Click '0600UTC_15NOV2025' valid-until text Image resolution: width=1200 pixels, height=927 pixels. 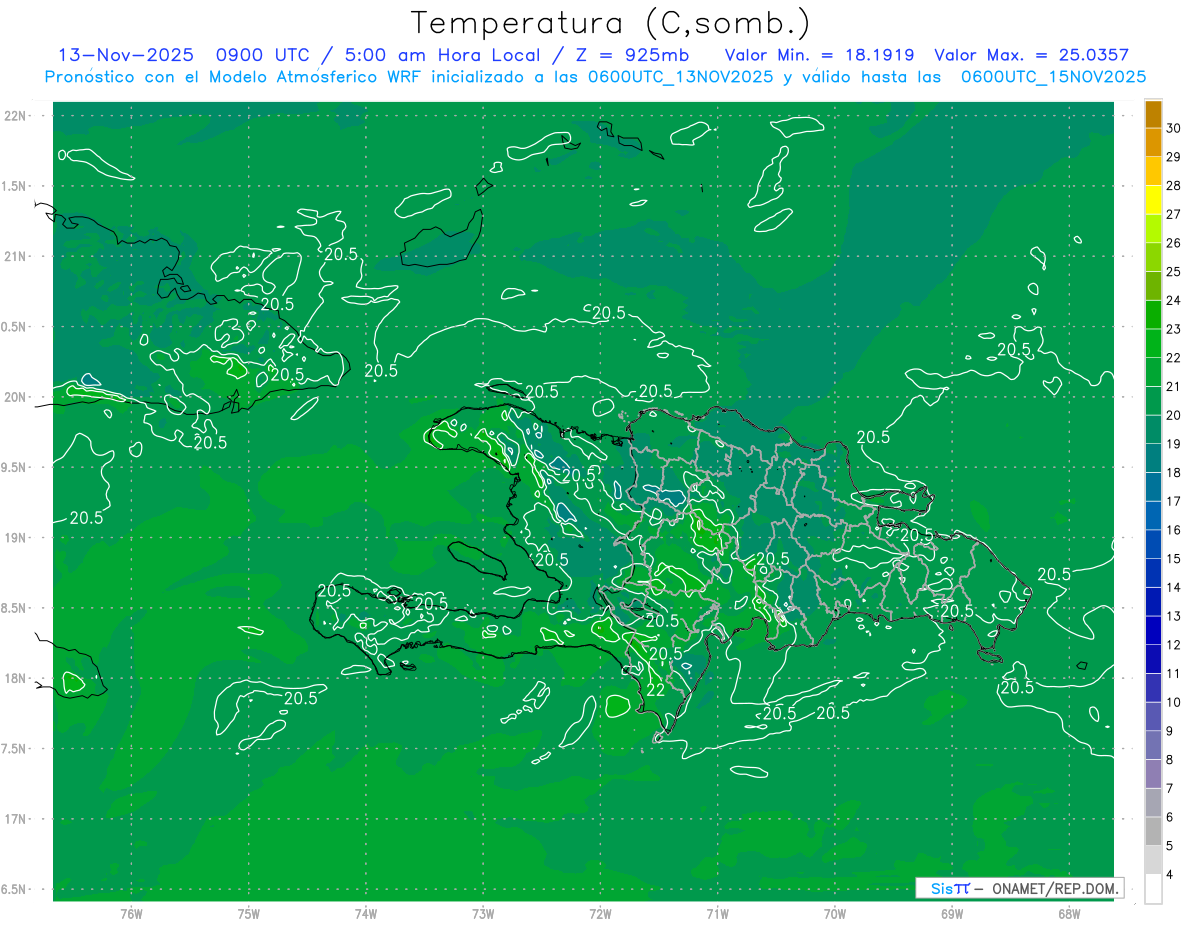click(x=1054, y=77)
